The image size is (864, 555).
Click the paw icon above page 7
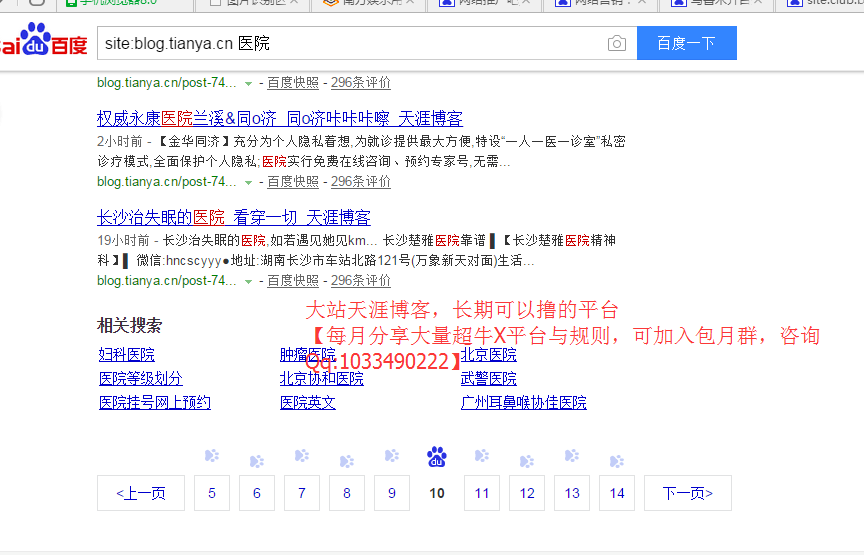[x=301, y=456]
